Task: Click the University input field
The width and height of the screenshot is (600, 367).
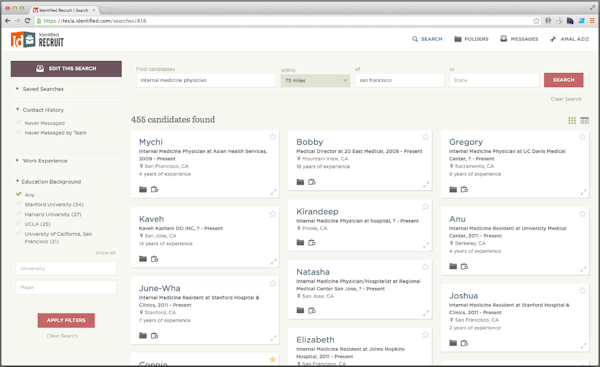Action: (x=66, y=269)
